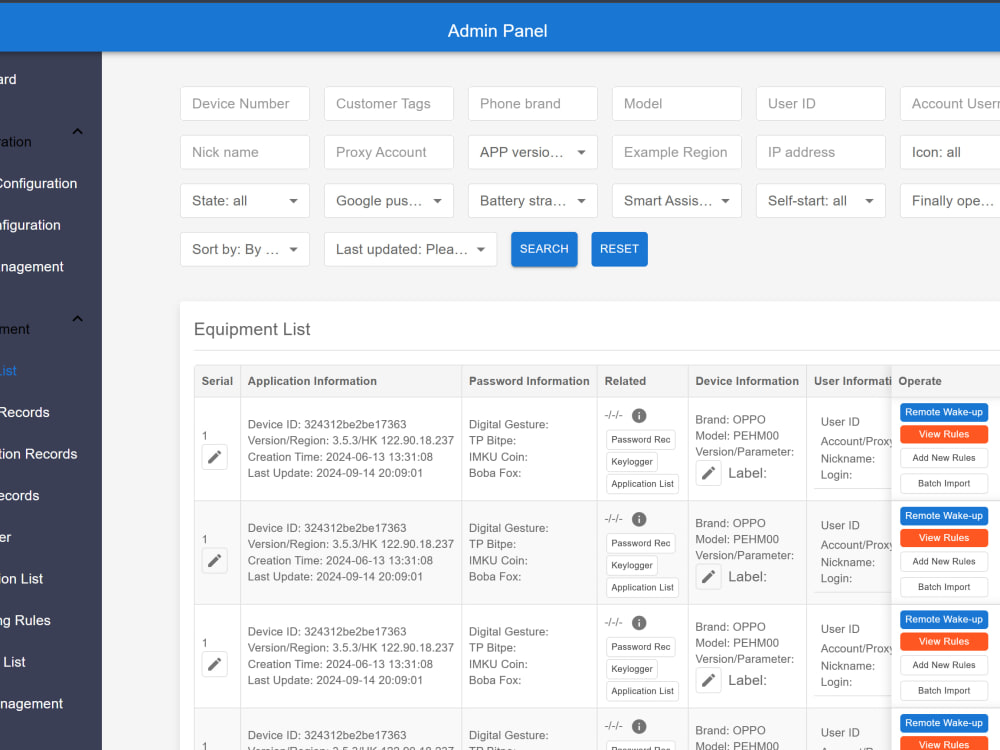Open the Last updated dropdown
Viewport: 1000px width, 750px height.
pyautogui.click(x=410, y=249)
